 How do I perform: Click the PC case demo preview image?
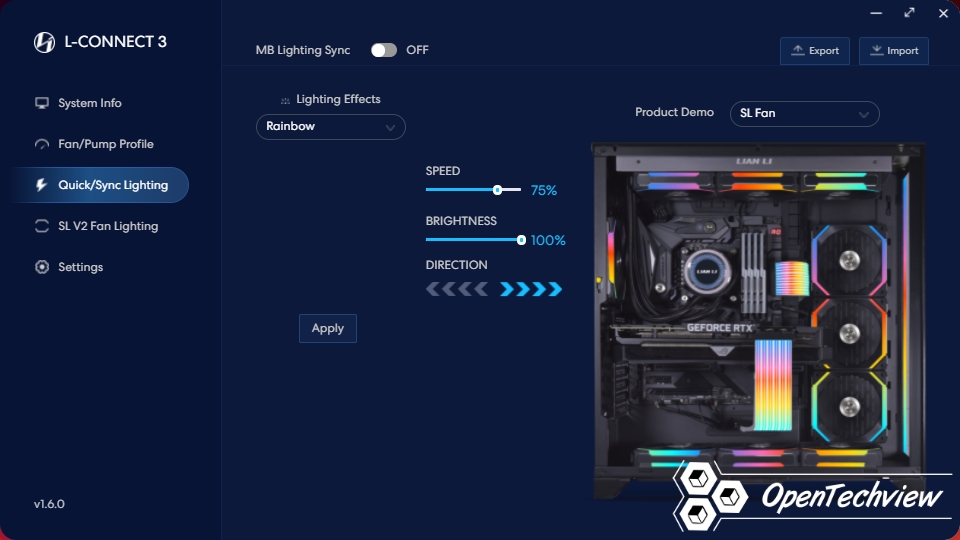pos(759,321)
